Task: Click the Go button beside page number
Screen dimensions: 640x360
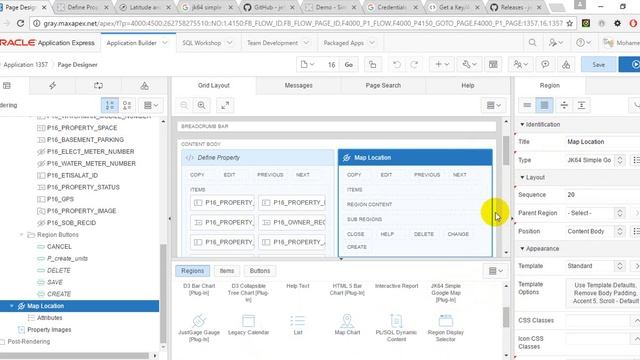Action: (x=349, y=64)
